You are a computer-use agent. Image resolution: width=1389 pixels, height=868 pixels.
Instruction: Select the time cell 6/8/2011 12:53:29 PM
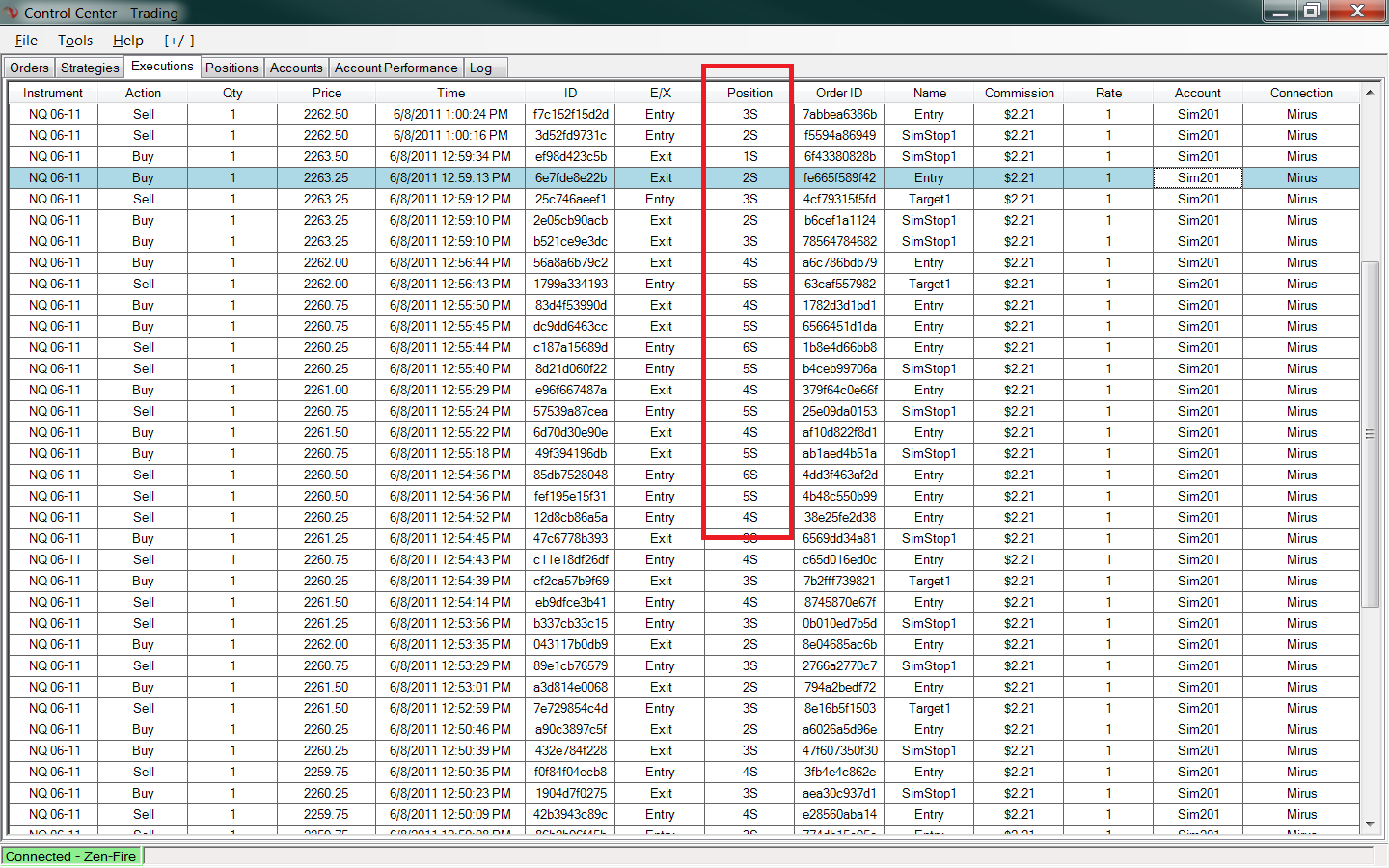click(x=450, y=665)
